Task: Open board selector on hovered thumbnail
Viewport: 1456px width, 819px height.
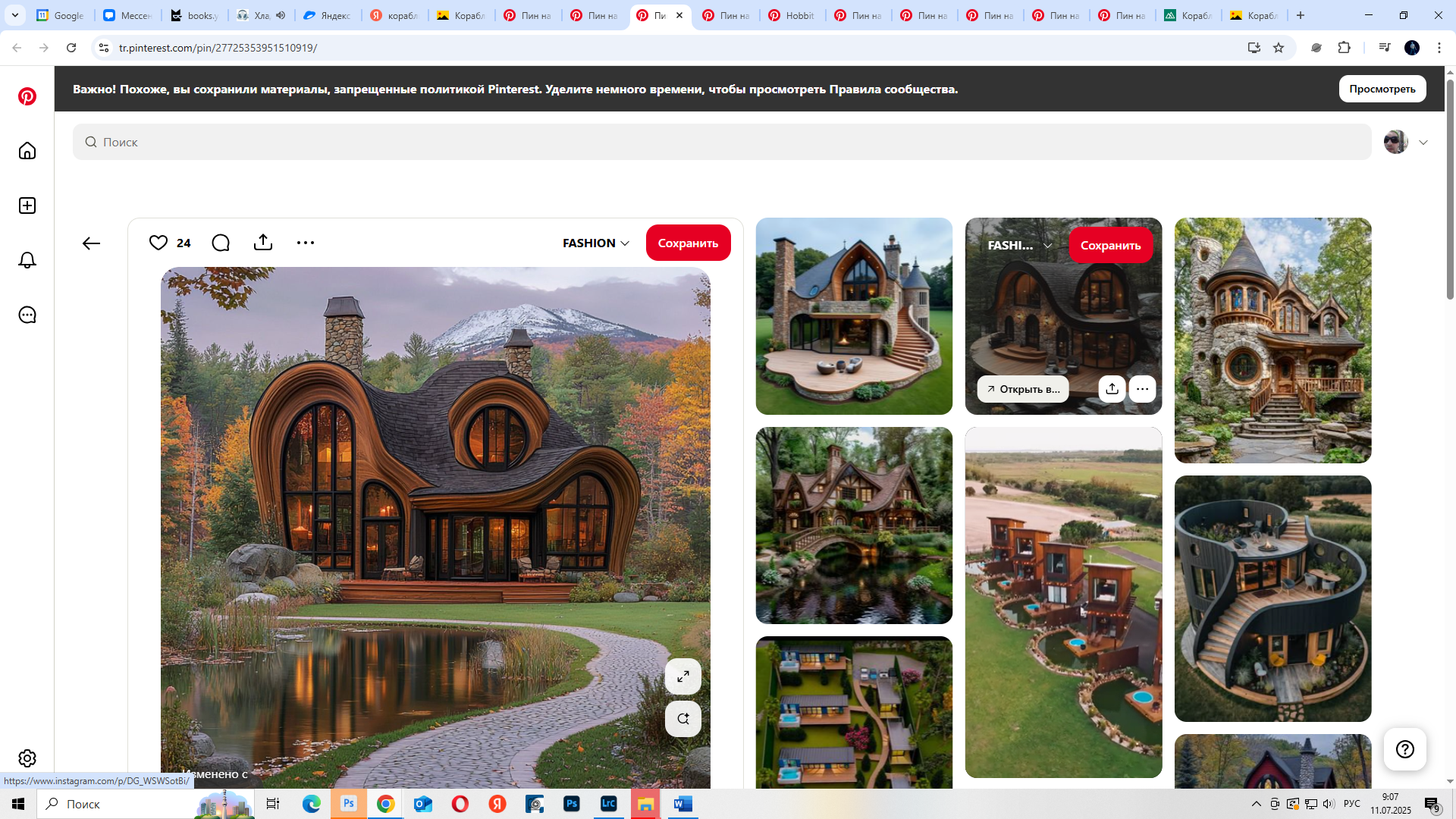Action: click(1020, 246)
